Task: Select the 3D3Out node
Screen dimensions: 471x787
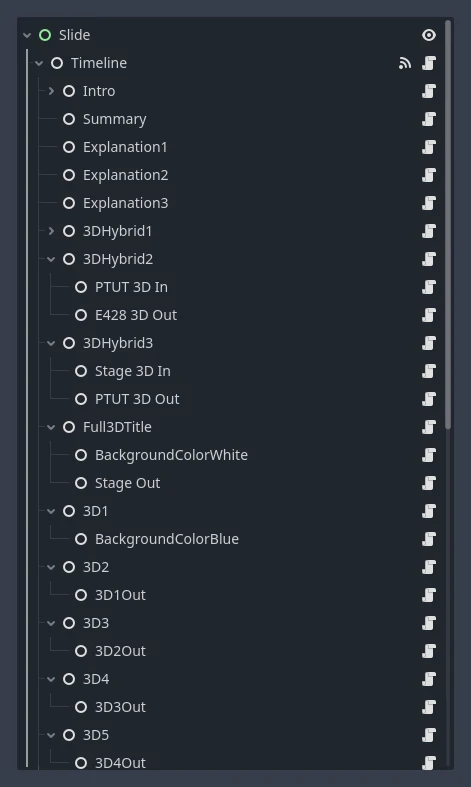Action: click(120, 707)
